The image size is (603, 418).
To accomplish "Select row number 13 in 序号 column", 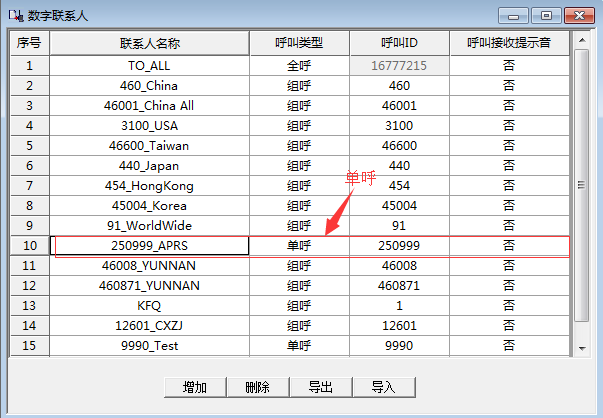I will click(x=30, y=305).
